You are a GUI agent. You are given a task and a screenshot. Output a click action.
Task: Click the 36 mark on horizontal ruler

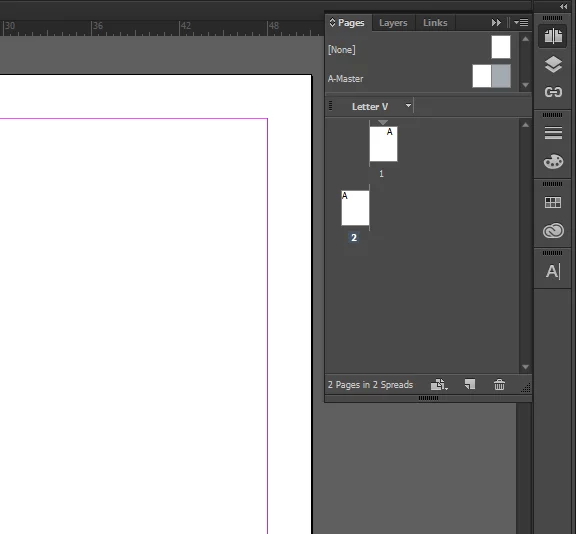click(98, 26)
